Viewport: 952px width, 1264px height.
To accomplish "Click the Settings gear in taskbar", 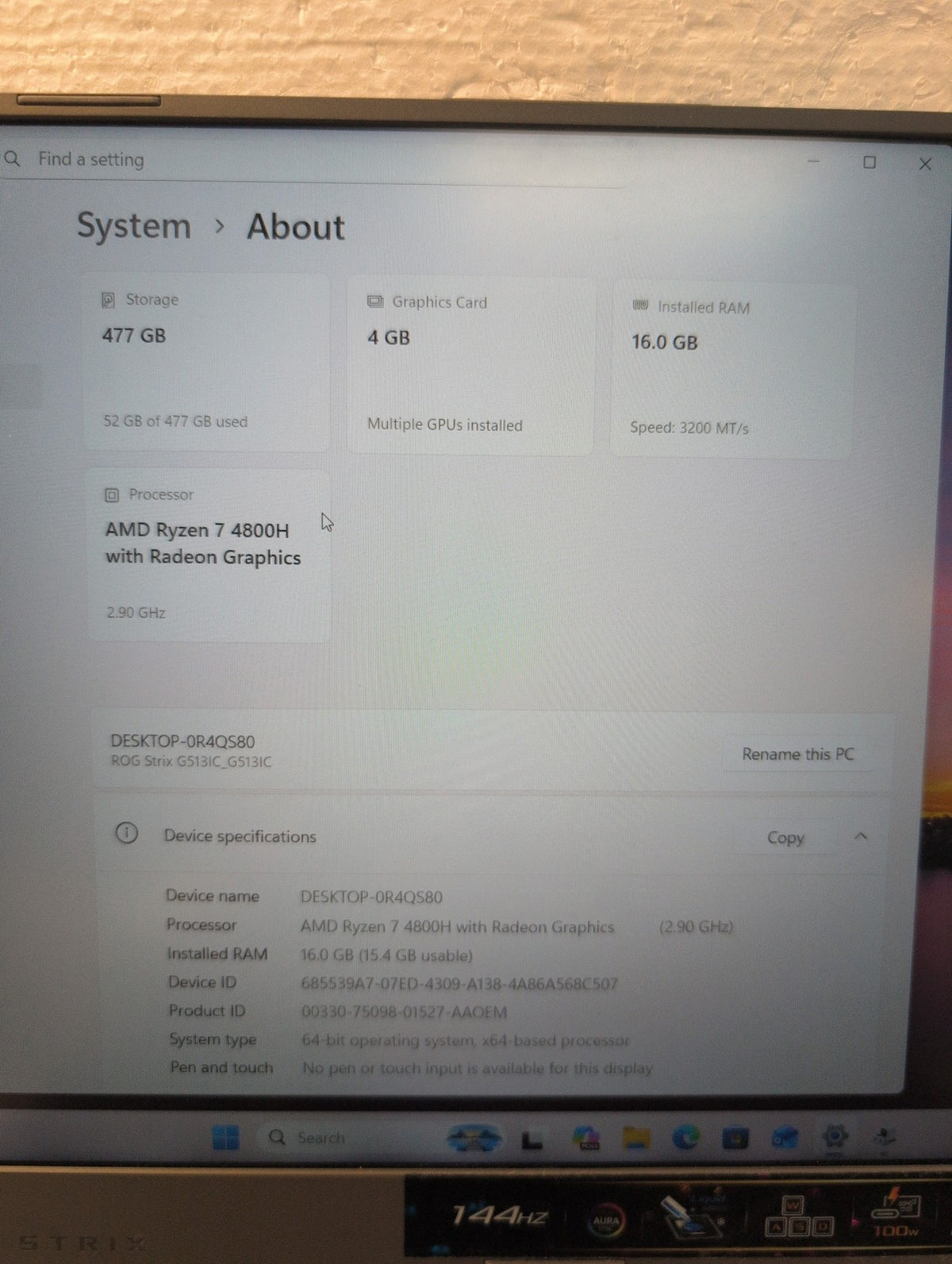I will [835, 1137].
